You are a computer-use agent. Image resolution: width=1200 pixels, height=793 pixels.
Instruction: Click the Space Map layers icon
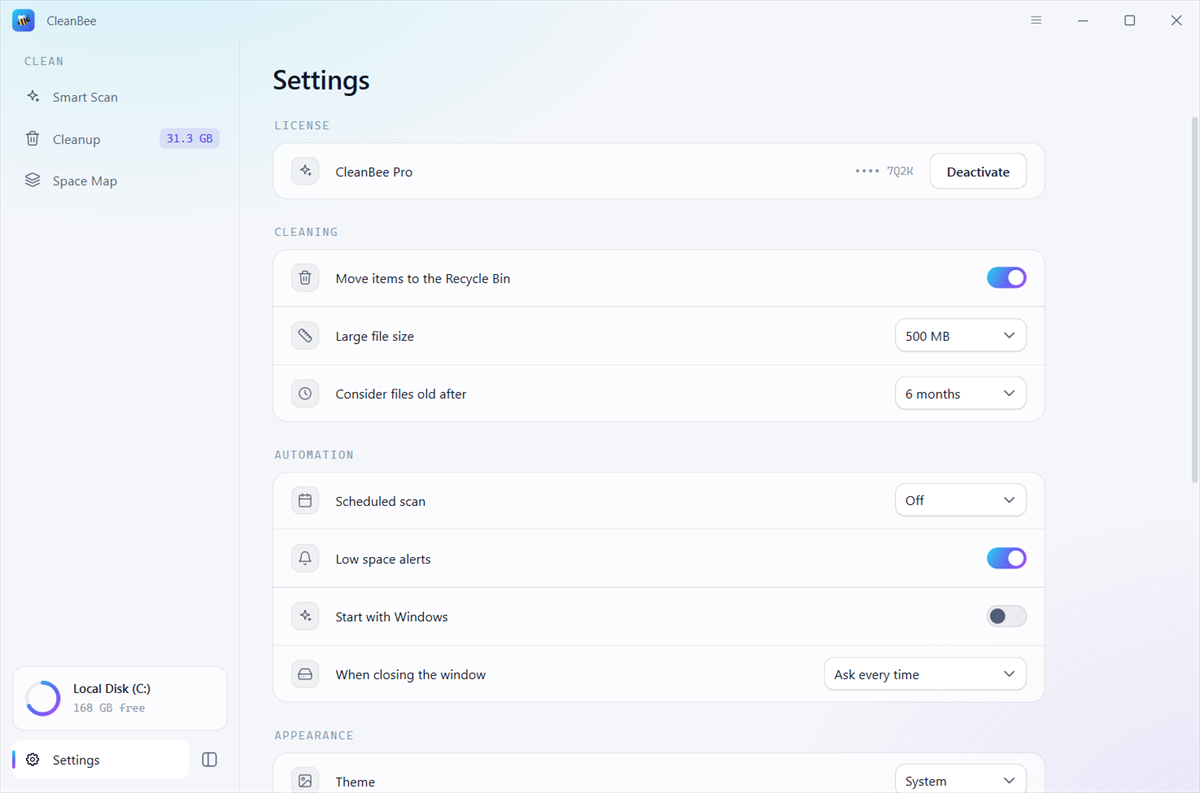pyautogui.click(x=33, y=181)
